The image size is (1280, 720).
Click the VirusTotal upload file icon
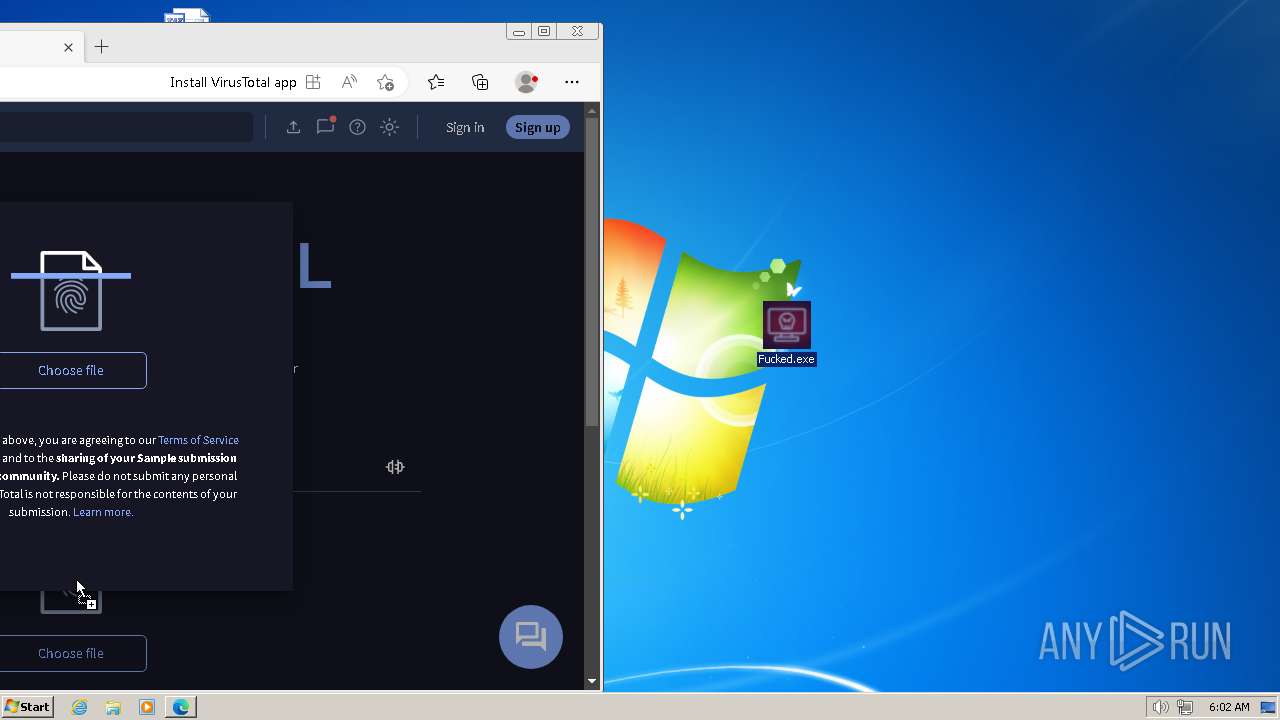pyautogui.click(x=293, y=127)
